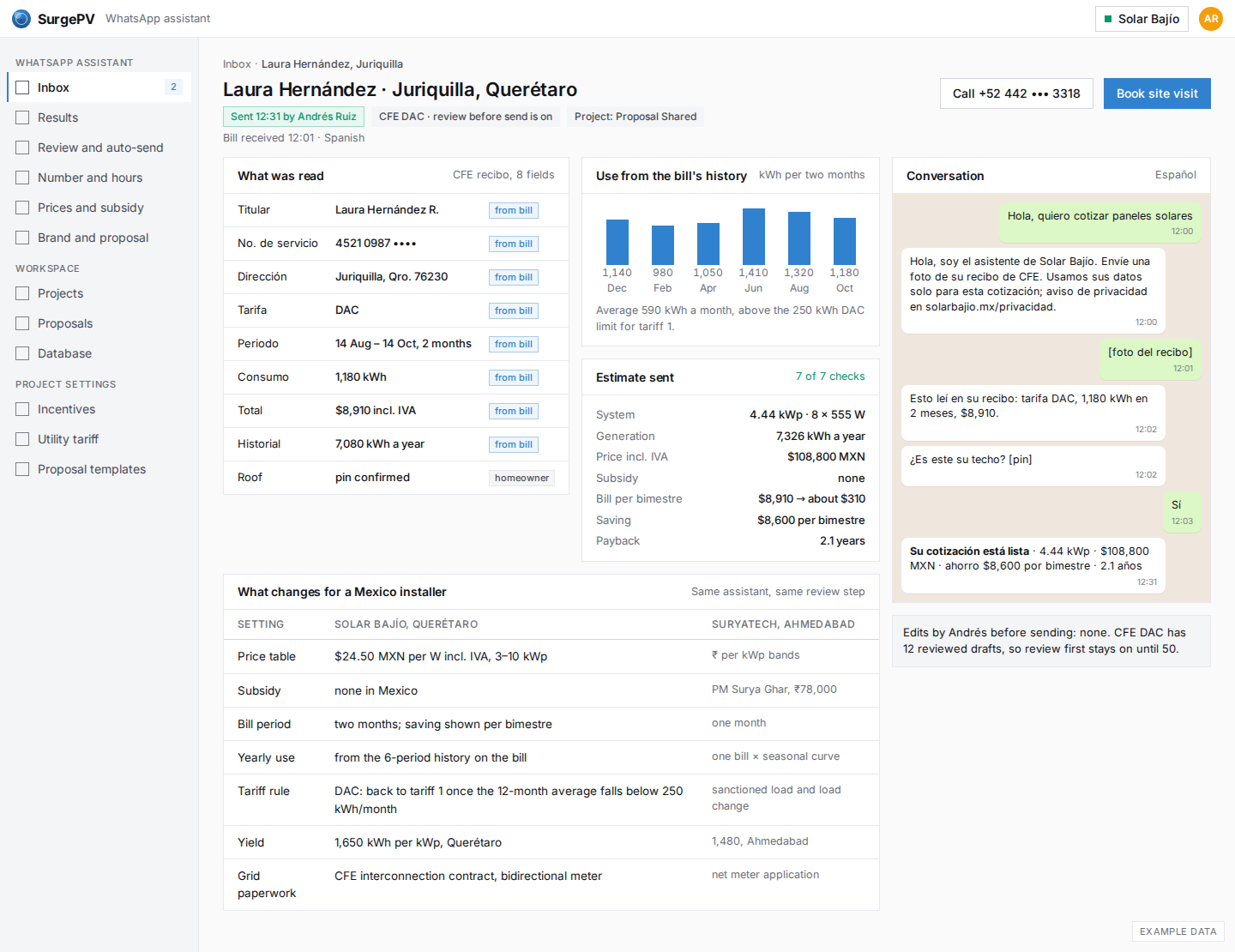The width and height of the screenshot is (1235, 952).
Task: Select the Jun 1,410 kWh bar
Action: click(x=754, y=237)
